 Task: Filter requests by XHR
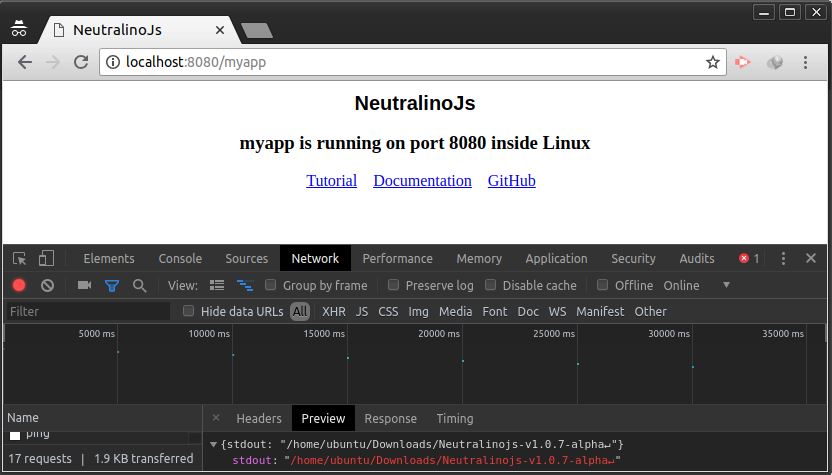334,312
